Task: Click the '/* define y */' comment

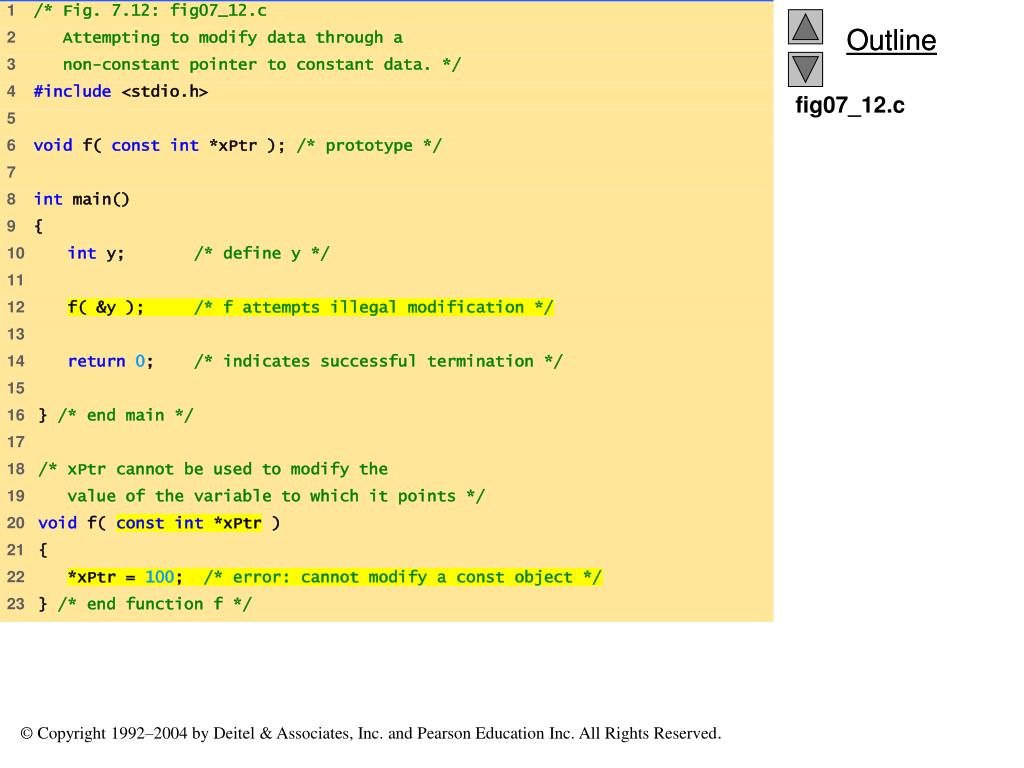Action: (x=262, y=253)
